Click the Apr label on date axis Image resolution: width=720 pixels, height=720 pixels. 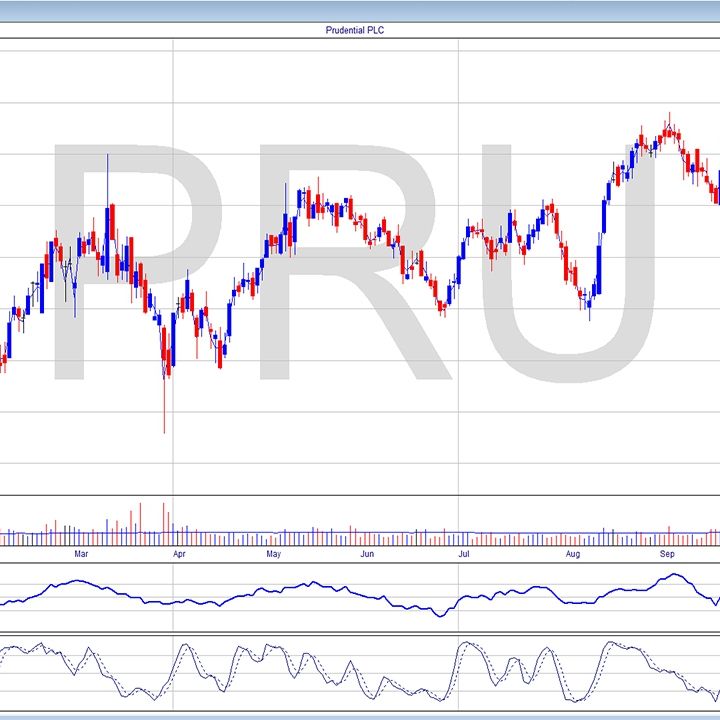179,554
